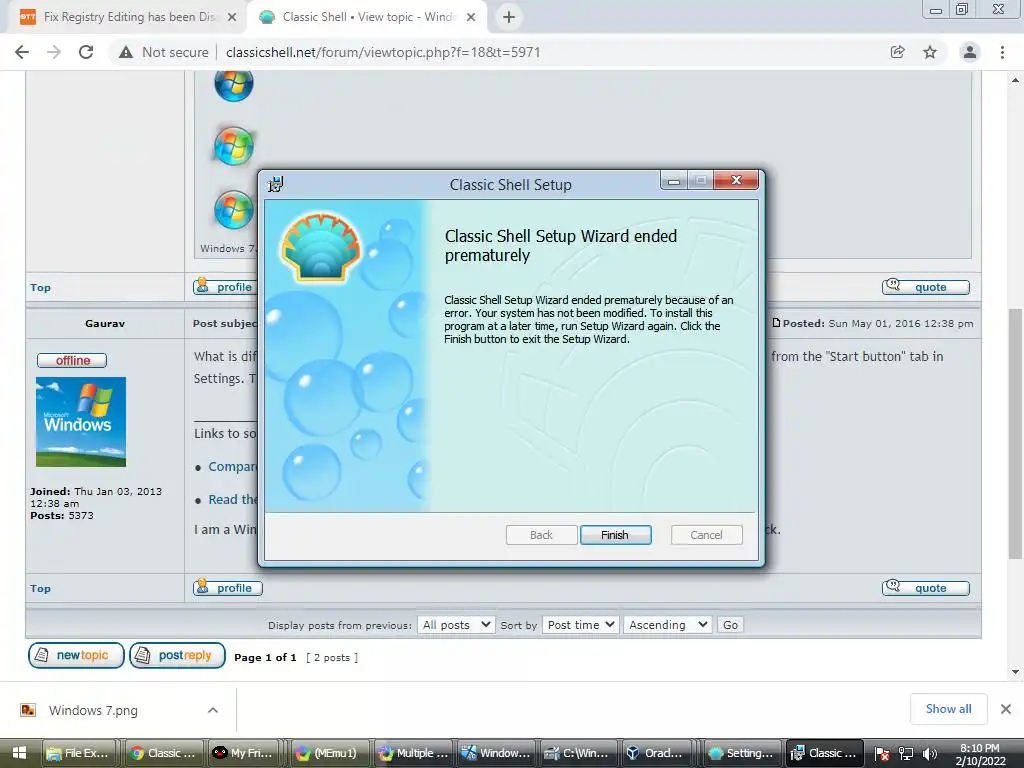Close the Classic Shell Setup dialog
1024x768 pixels.
[736, 180]
